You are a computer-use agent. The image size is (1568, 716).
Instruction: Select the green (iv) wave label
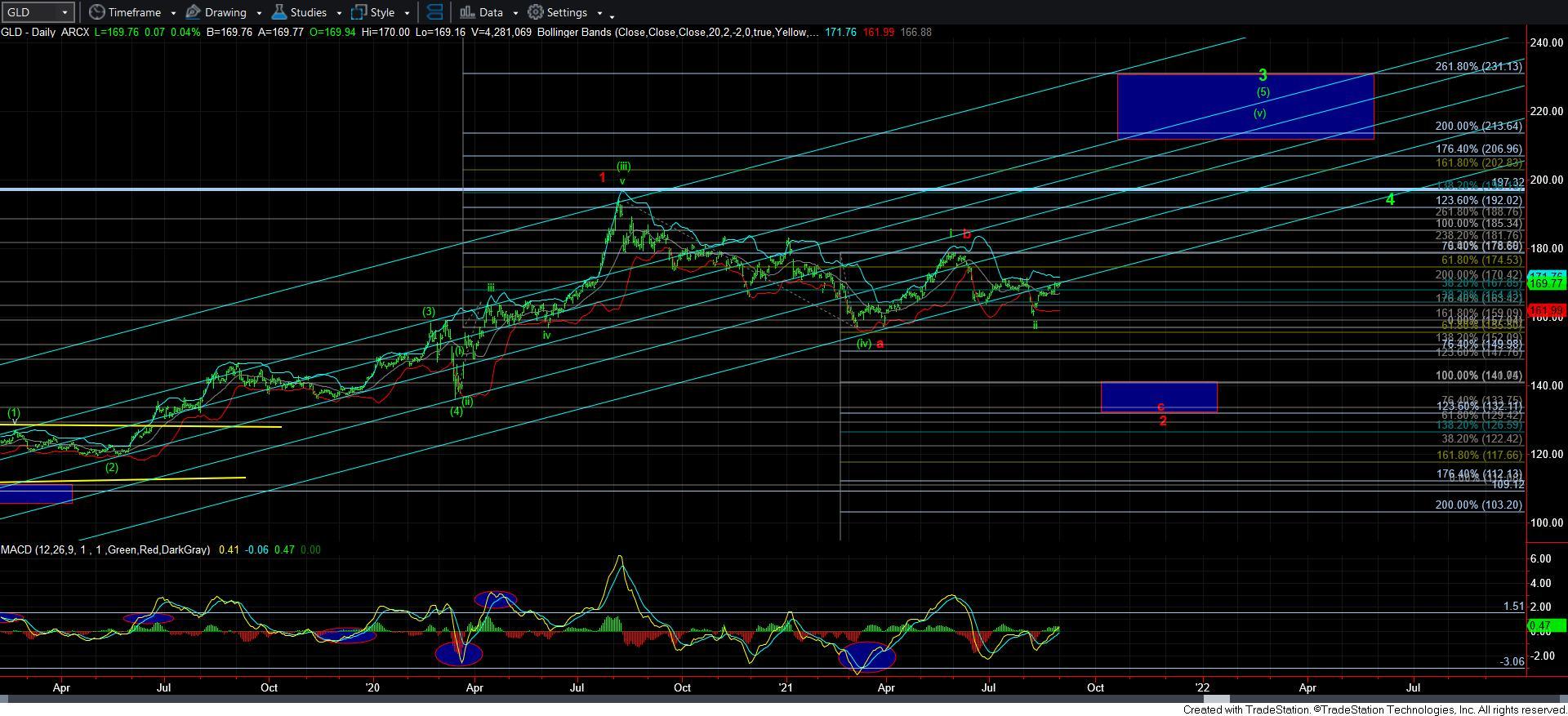tap(864, 343)
